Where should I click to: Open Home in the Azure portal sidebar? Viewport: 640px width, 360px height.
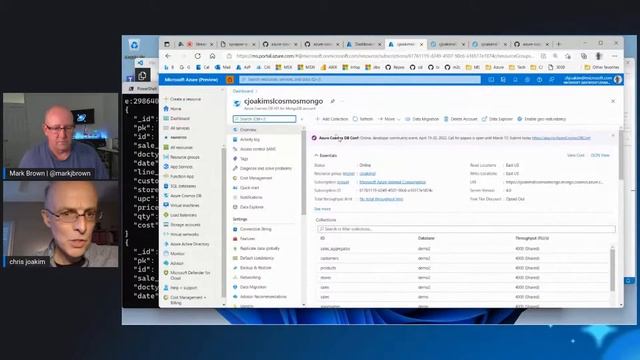176,109
